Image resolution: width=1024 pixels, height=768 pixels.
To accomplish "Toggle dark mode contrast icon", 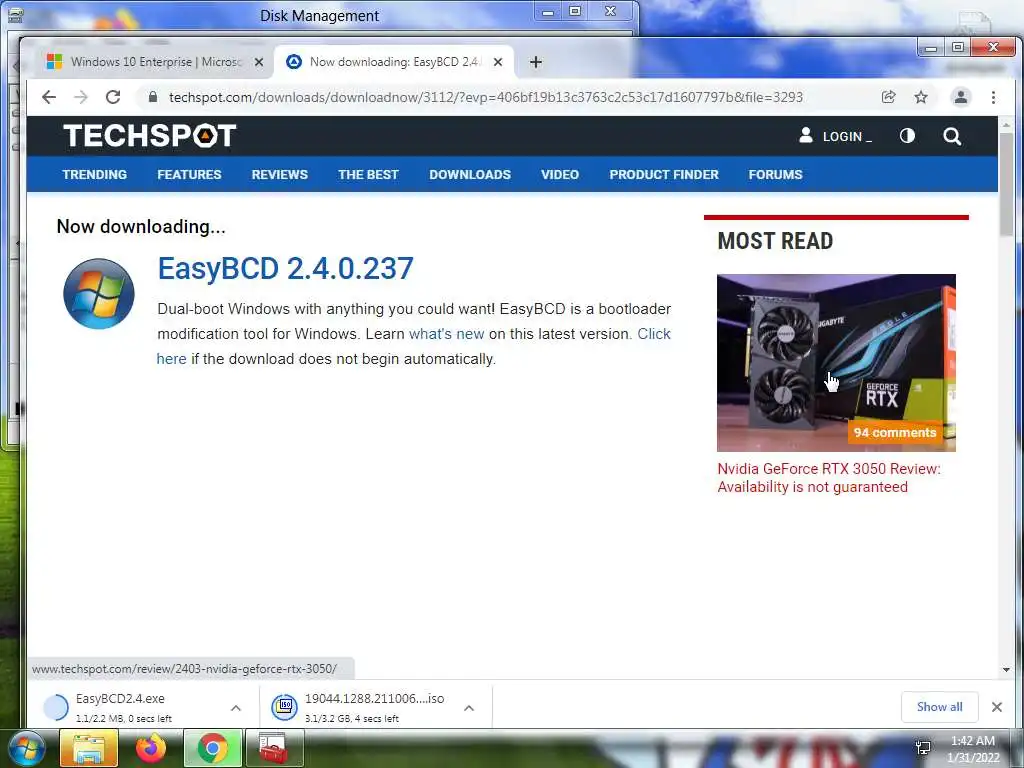I will pos(907,136).
